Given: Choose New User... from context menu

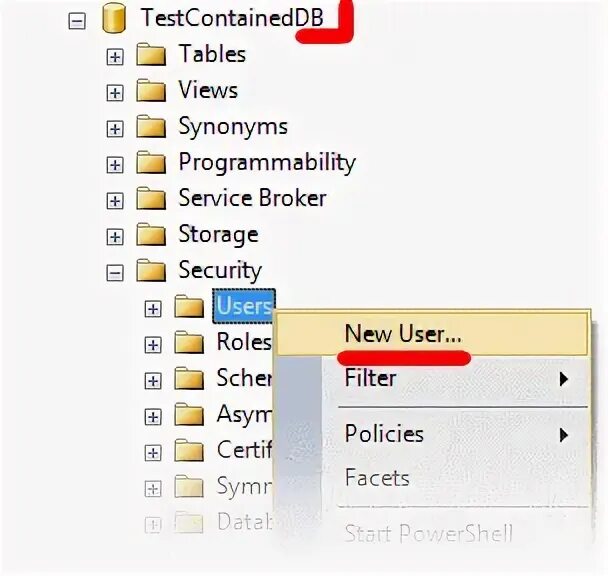Looking at the screenshot, I should pos(402,332).
